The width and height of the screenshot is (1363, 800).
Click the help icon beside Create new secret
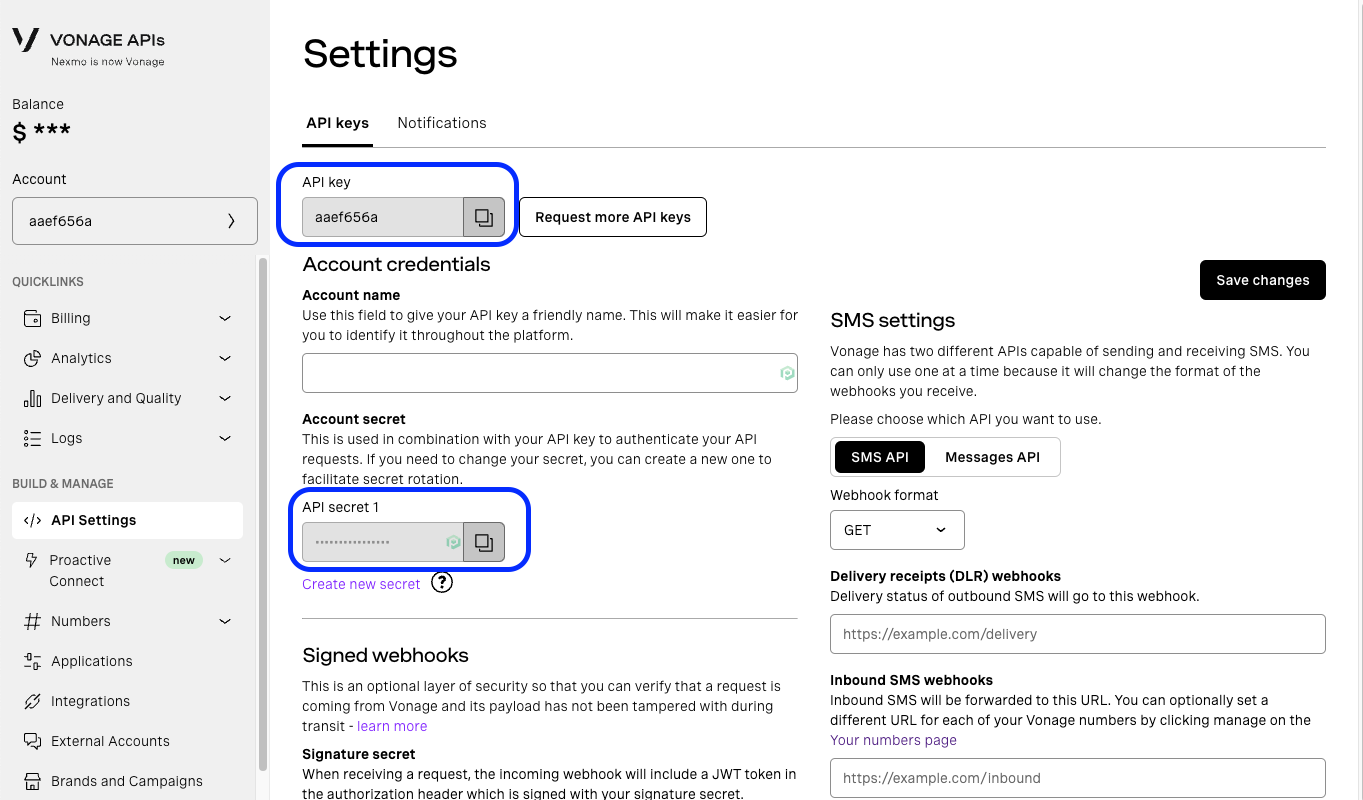click(x=442, y=582)
